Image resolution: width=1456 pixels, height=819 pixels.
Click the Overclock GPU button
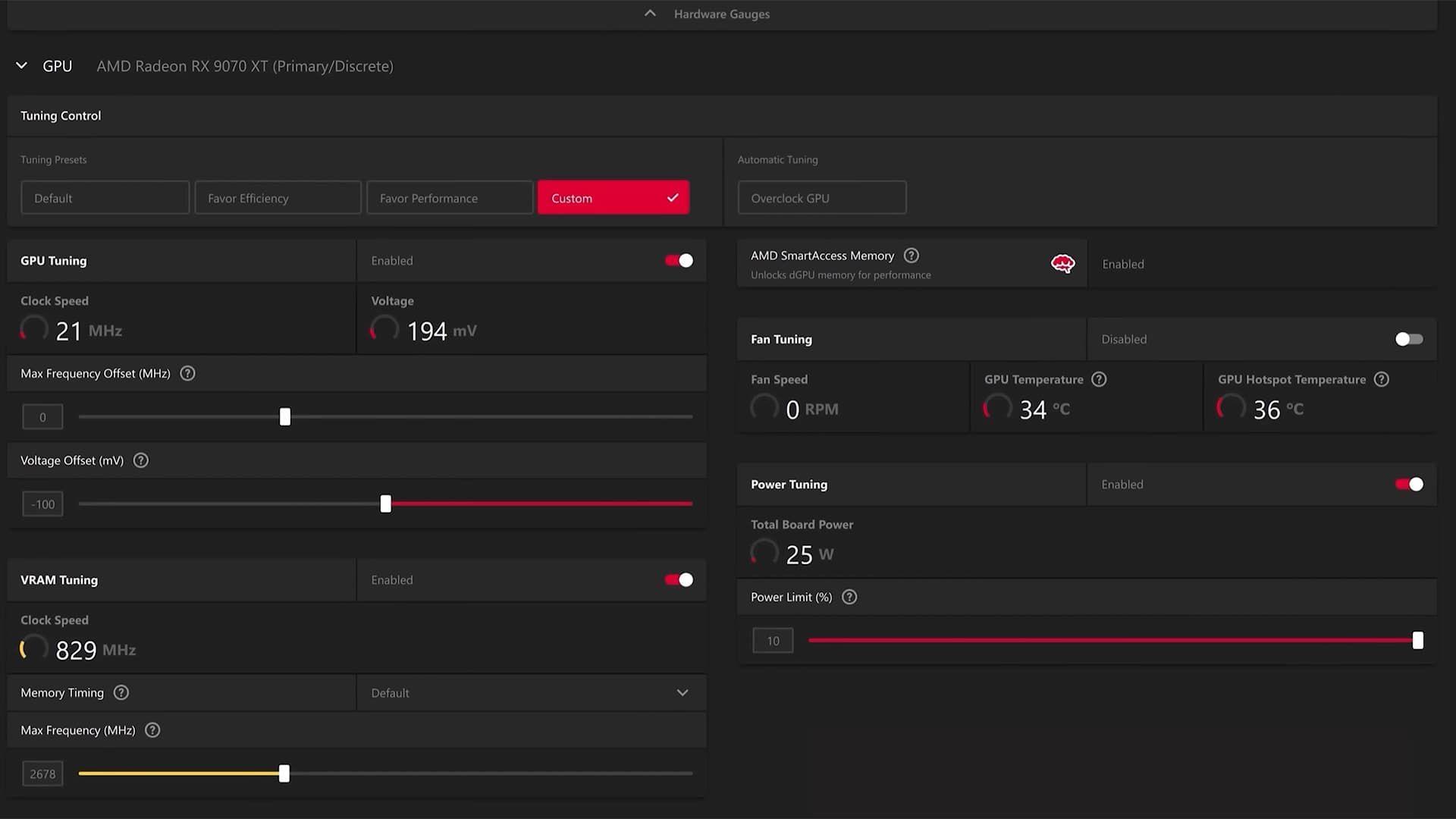[822, 198]
